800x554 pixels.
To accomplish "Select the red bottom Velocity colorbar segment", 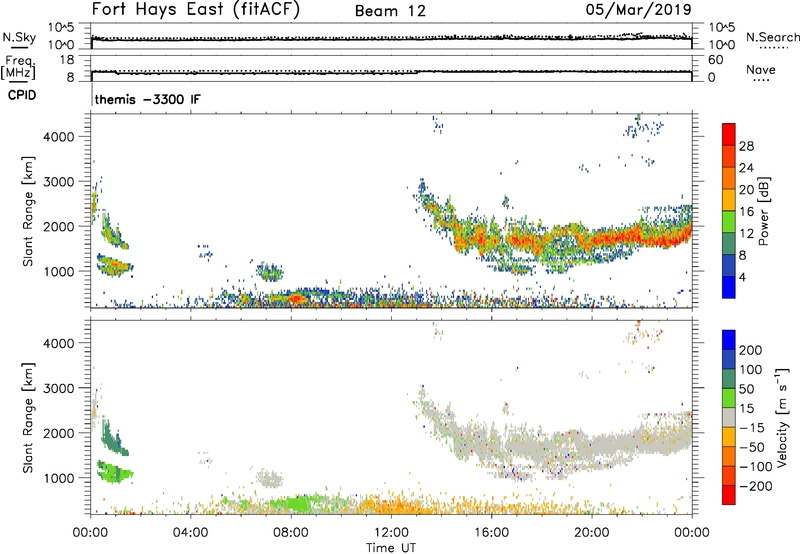I will (729, 495).
